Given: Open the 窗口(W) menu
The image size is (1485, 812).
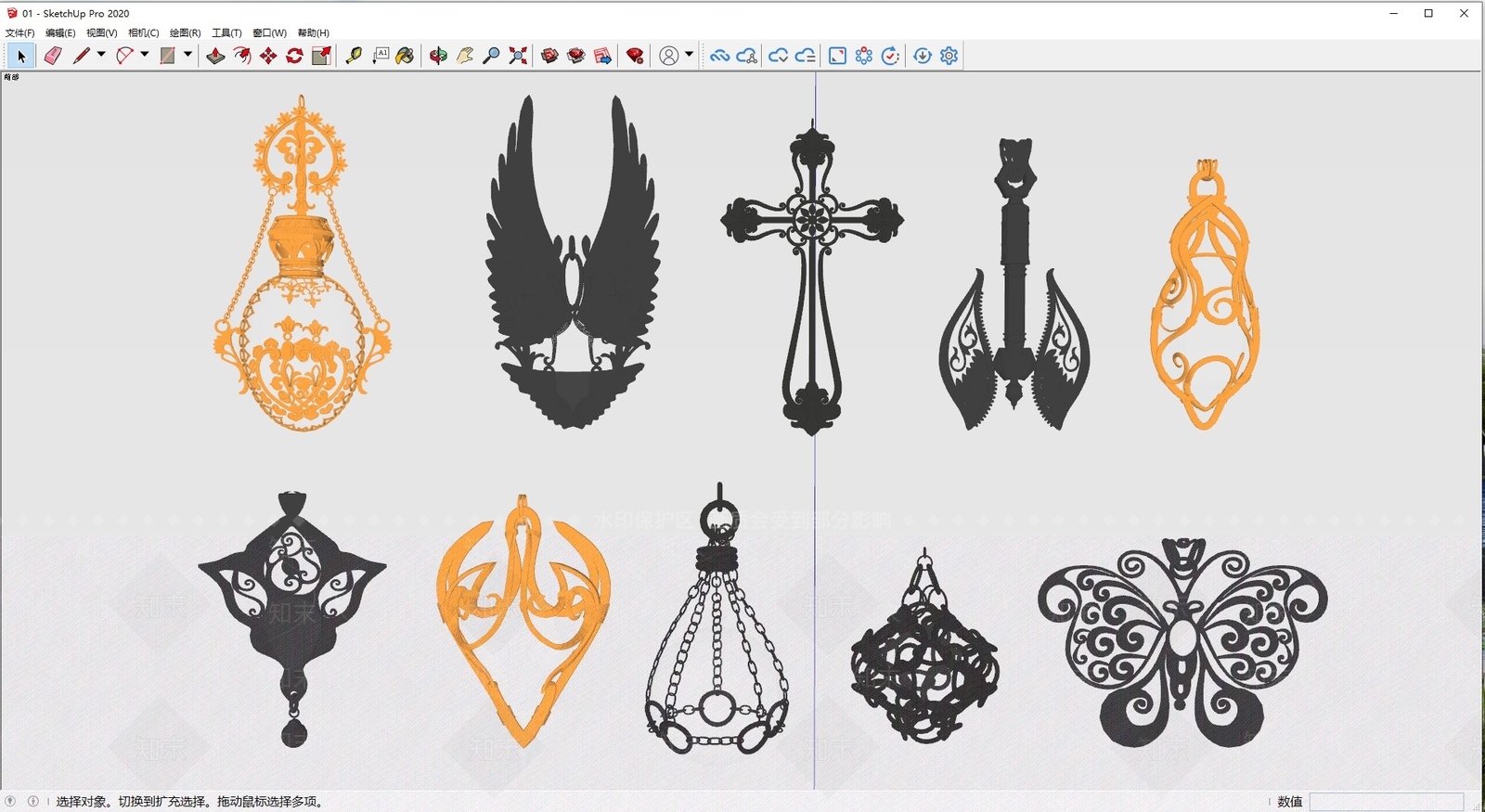Looking at the screenshot, I should point(269,32).
